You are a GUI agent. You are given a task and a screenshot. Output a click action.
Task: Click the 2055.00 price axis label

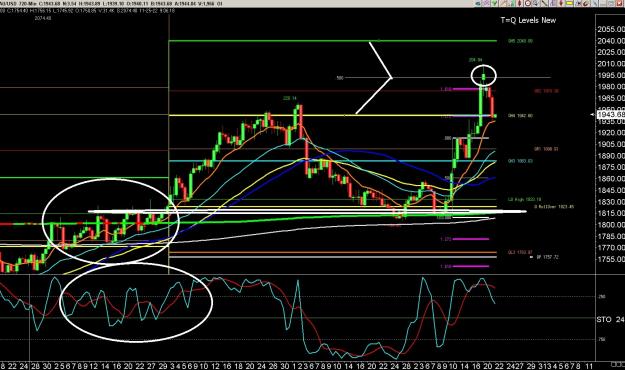pos(611,29)
